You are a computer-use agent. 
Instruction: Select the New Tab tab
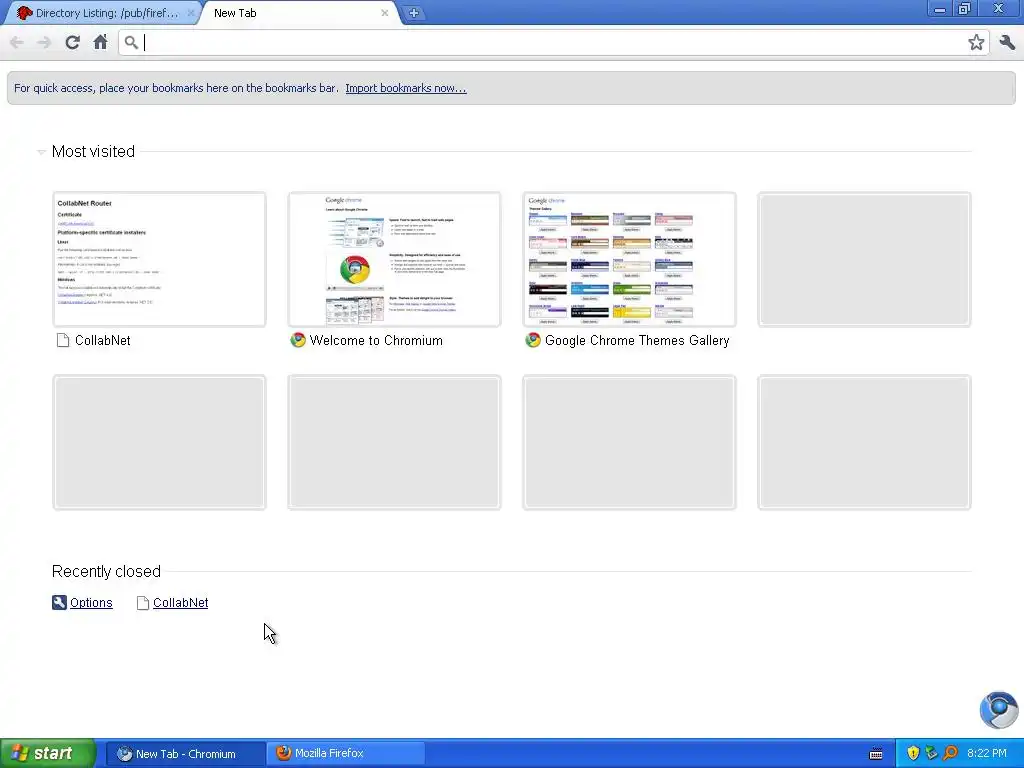point(299,13)
